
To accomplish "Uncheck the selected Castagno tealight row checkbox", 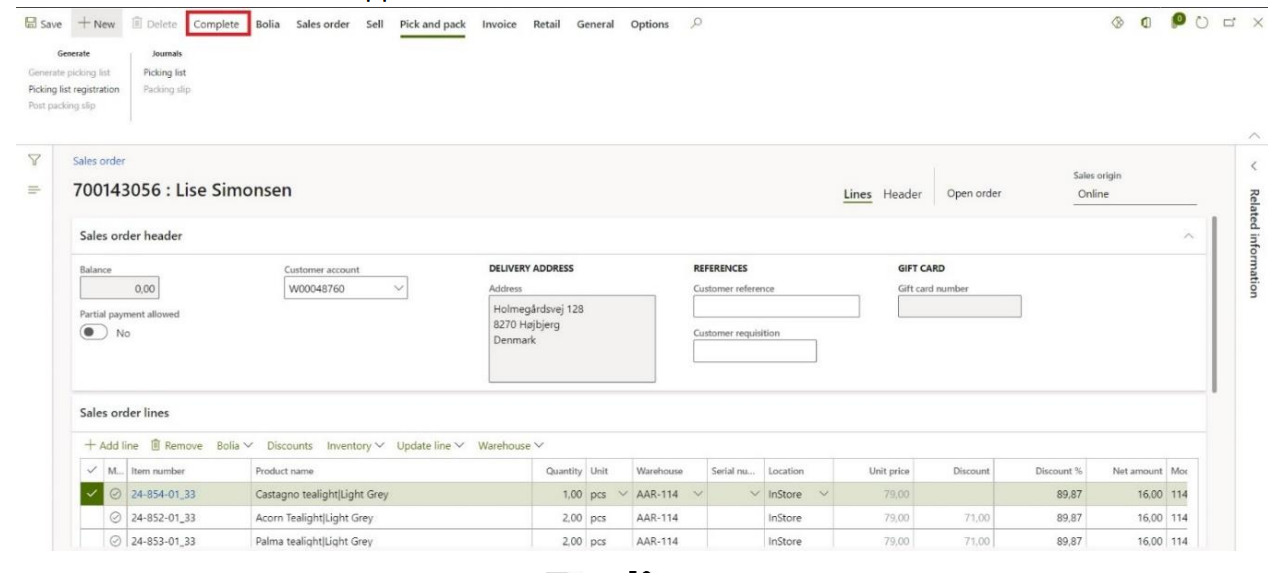I will tap(93, 492).
